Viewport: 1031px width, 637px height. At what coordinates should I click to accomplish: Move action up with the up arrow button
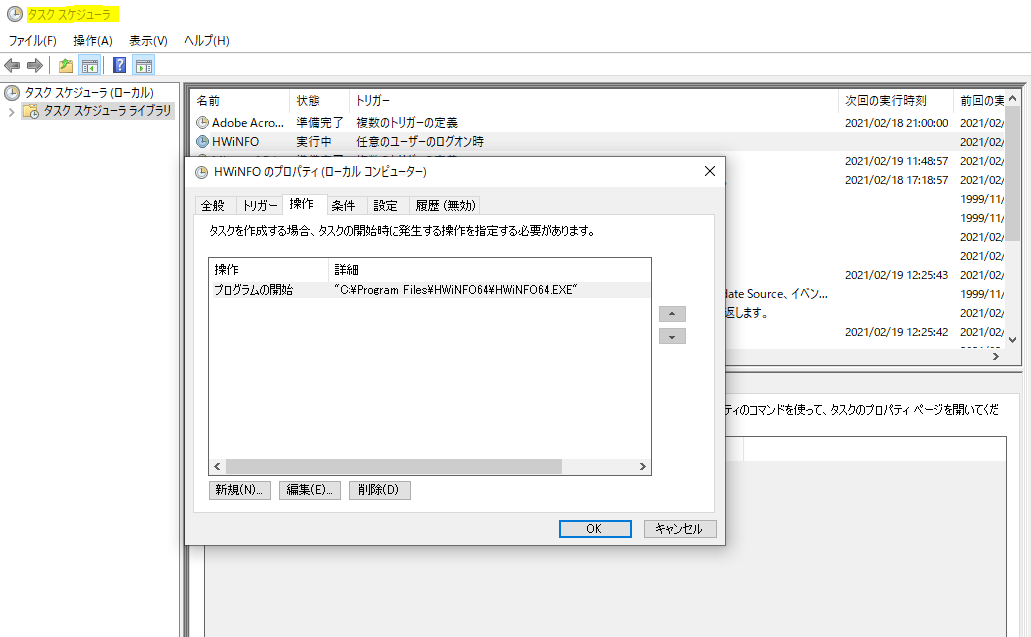pos(672,314)
